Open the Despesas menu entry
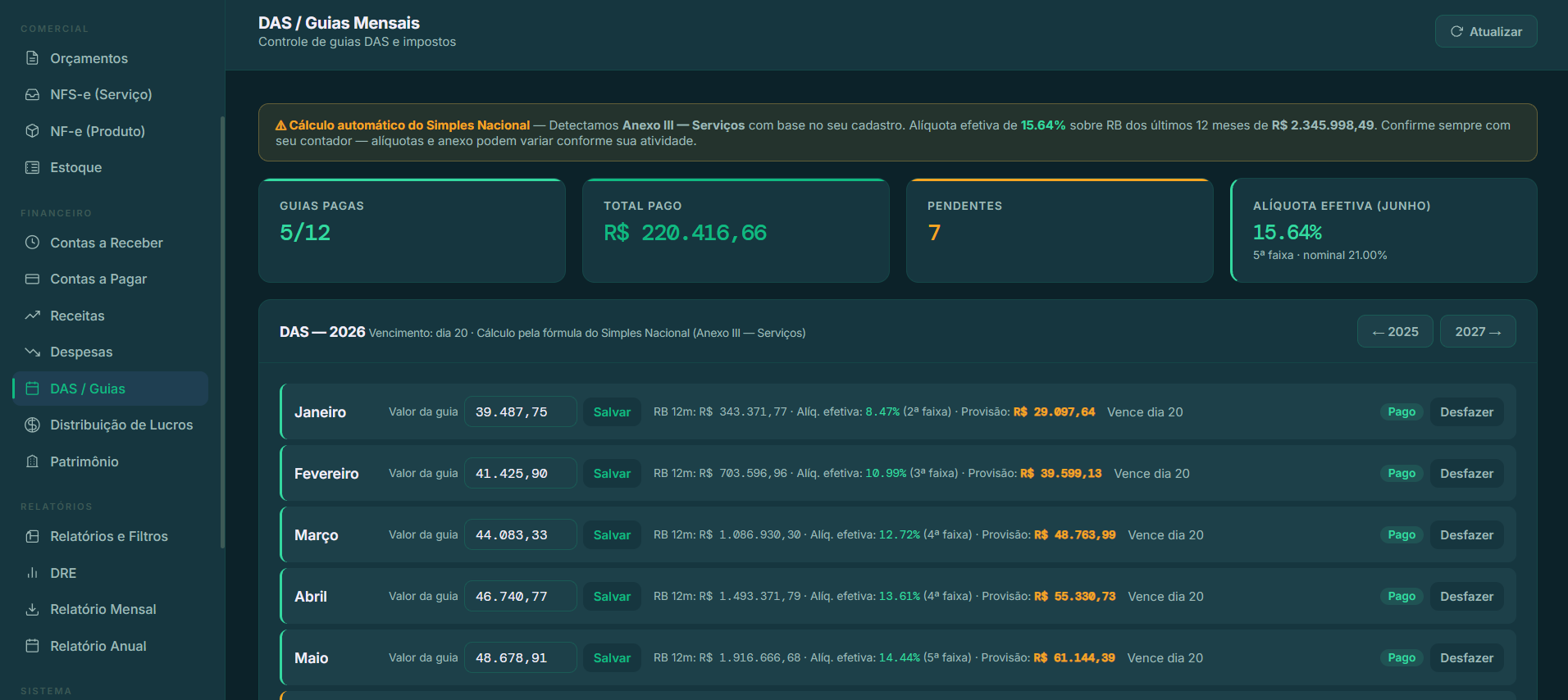The width and height of the screenshot is (1568, 700). pos(111,352)
